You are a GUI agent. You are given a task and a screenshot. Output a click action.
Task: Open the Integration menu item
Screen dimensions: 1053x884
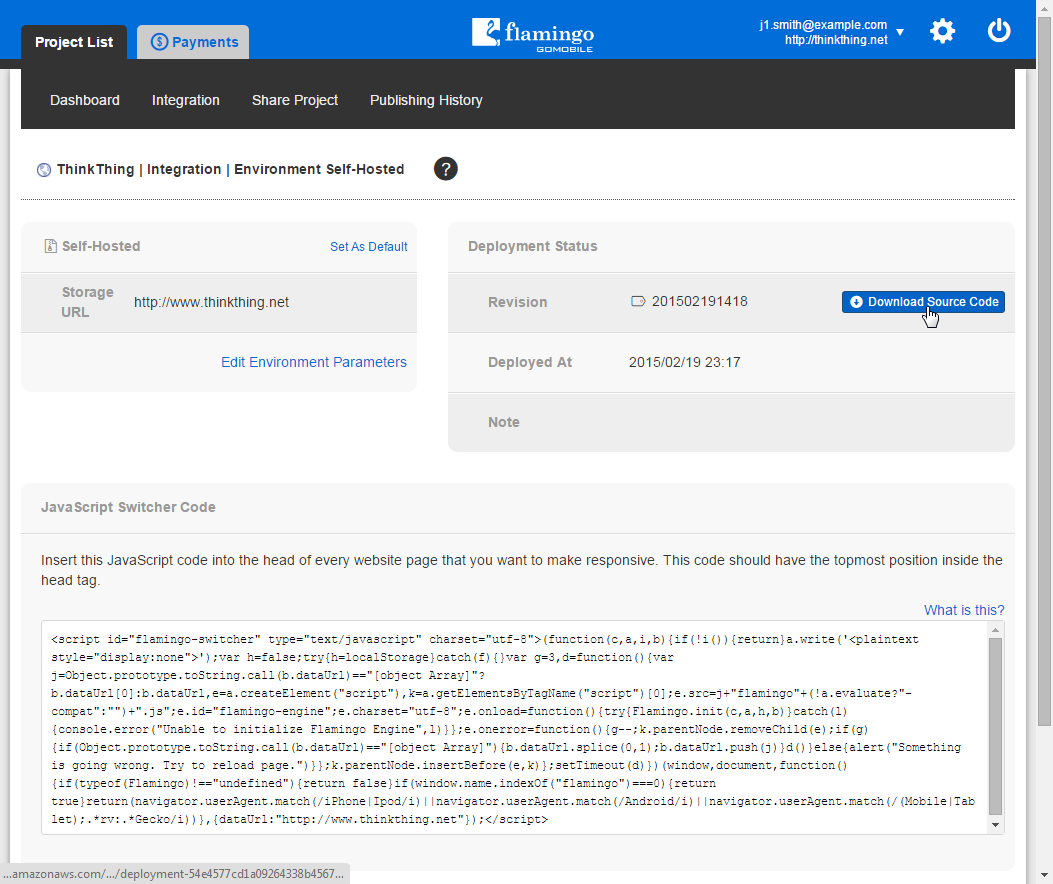(x=185, y=100)
